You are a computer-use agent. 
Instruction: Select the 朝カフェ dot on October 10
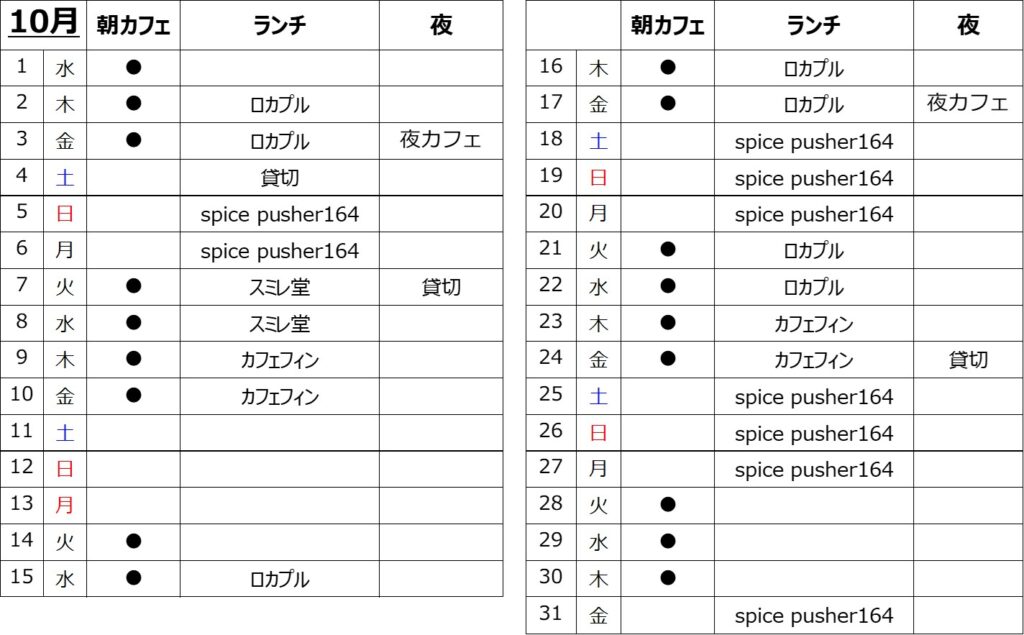pyautogui.click(x=134, y=396)
